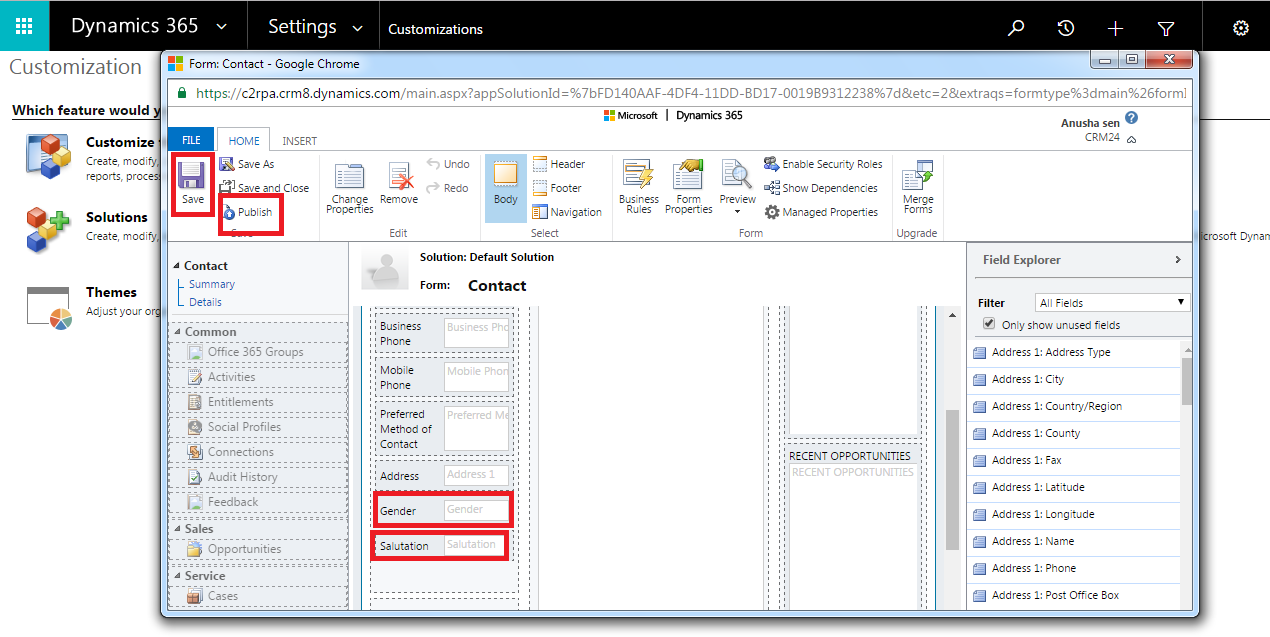1270x637 pixels.
Task: Click the search magnifier in top bar
Action: pos(1016,28)
